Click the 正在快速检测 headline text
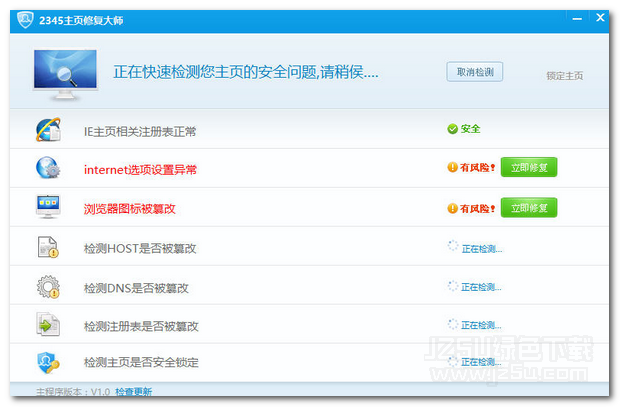620x407 pixels. [x=246, y=72]
